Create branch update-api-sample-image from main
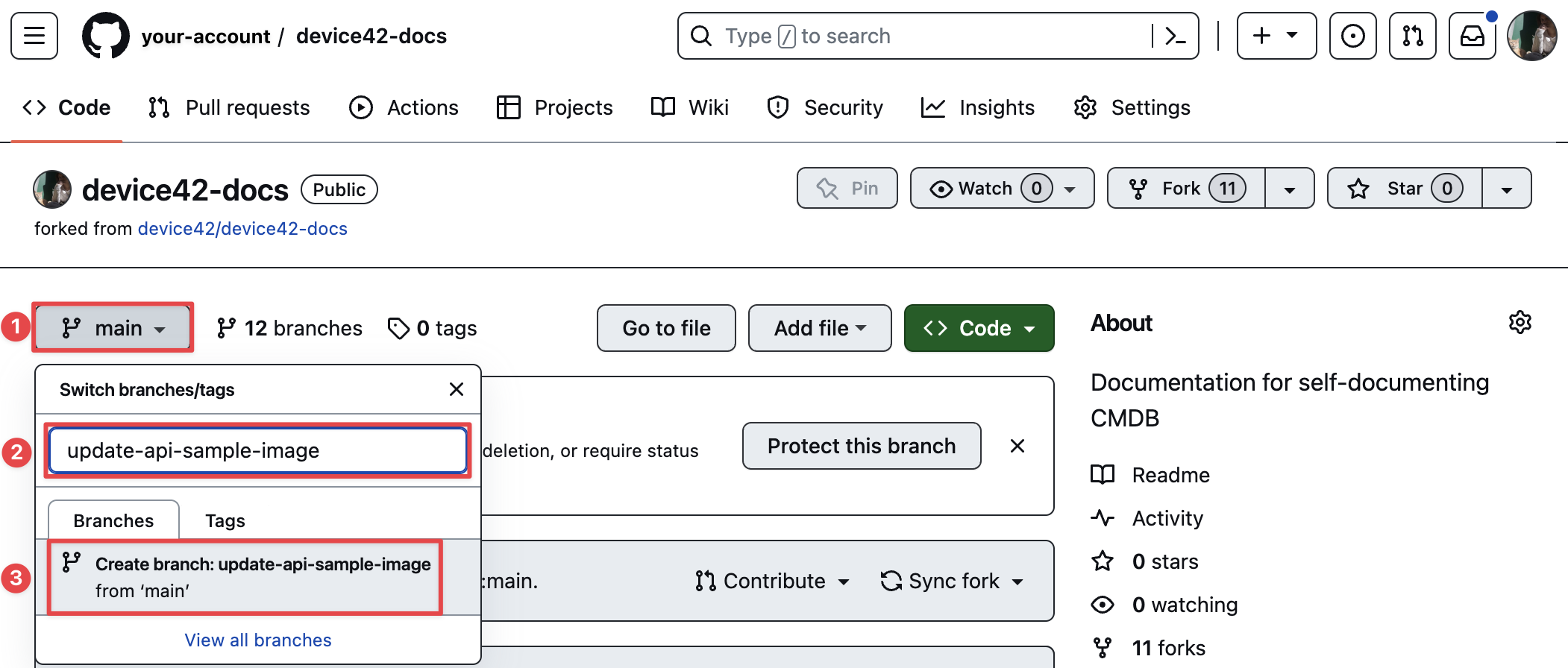The height and width of the screenshot is (668, 1568). pos(246,577)
